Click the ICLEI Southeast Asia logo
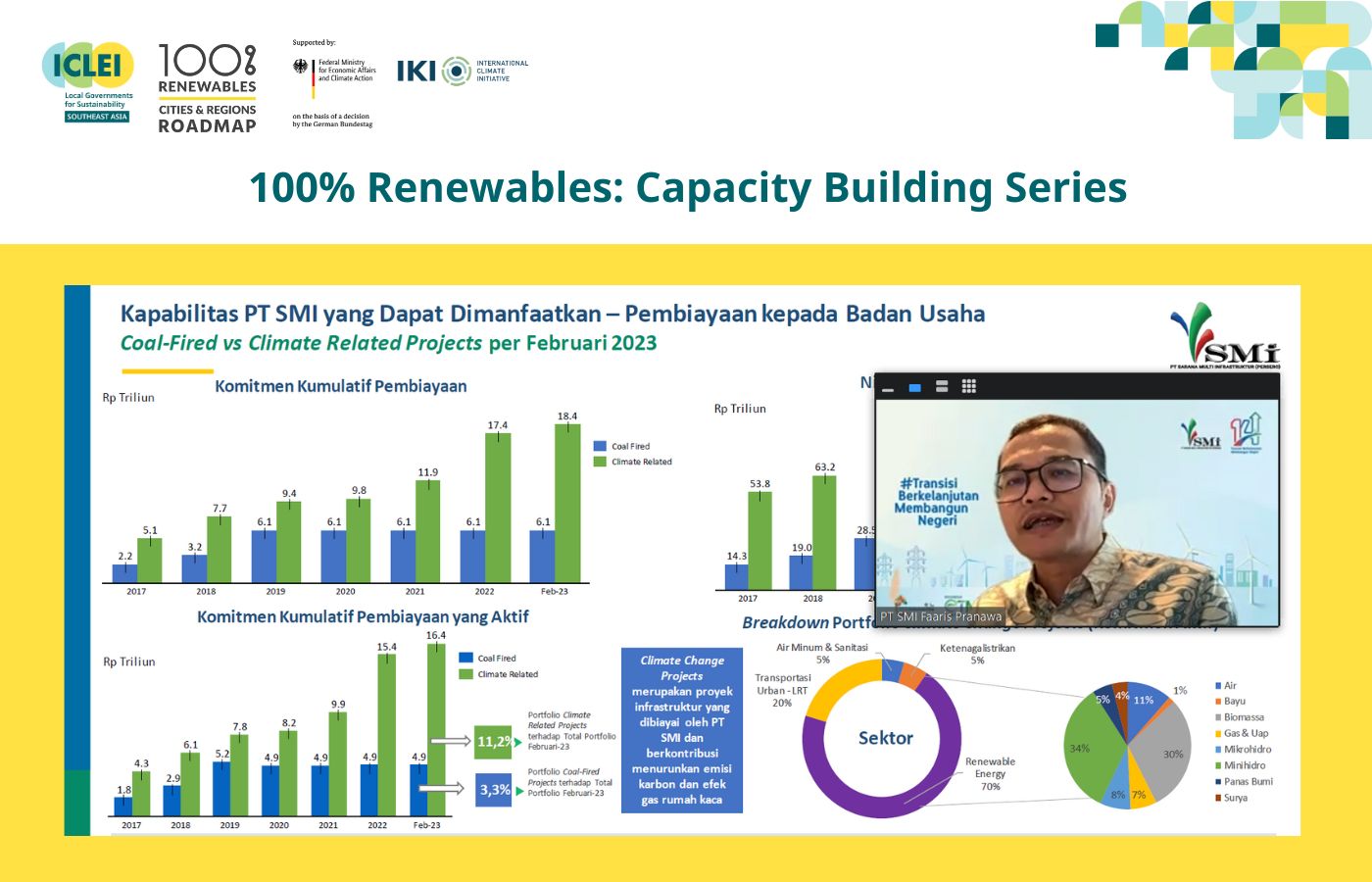 click(x=88, y=82)
